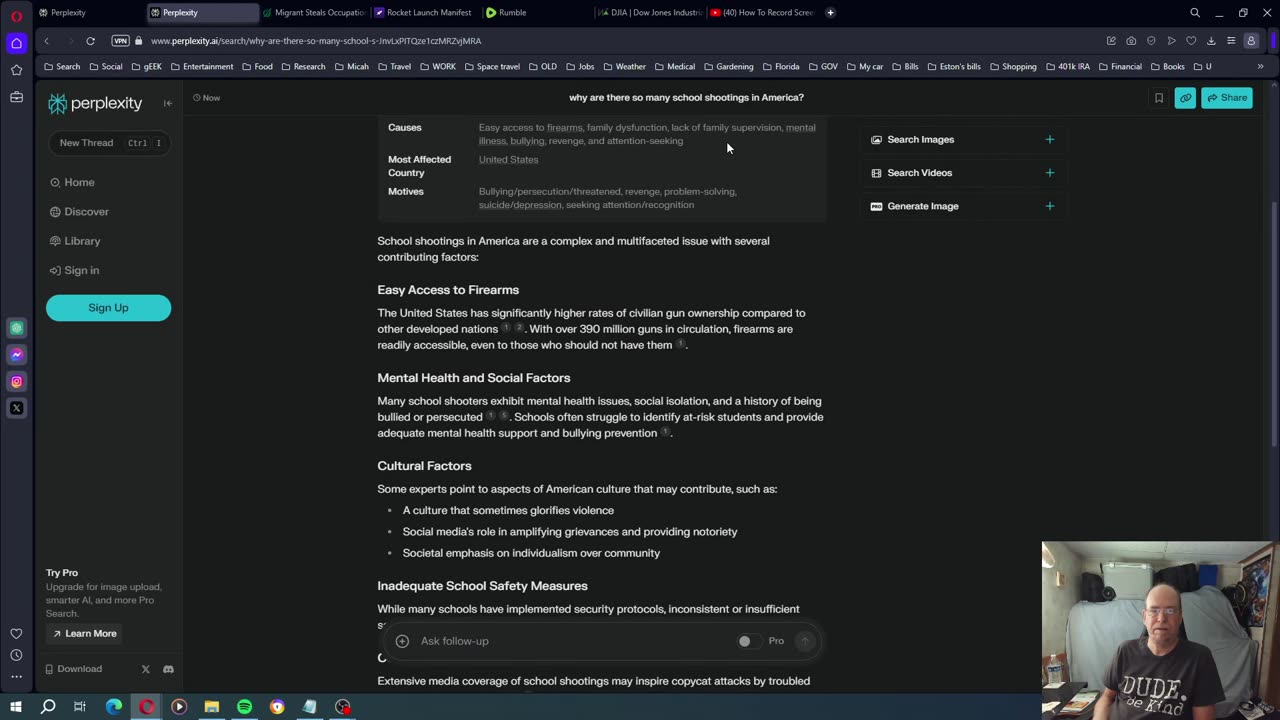Open Instagram in the Opera sidebar
This screenshot has width=1280, height=720.
[16, 381]
